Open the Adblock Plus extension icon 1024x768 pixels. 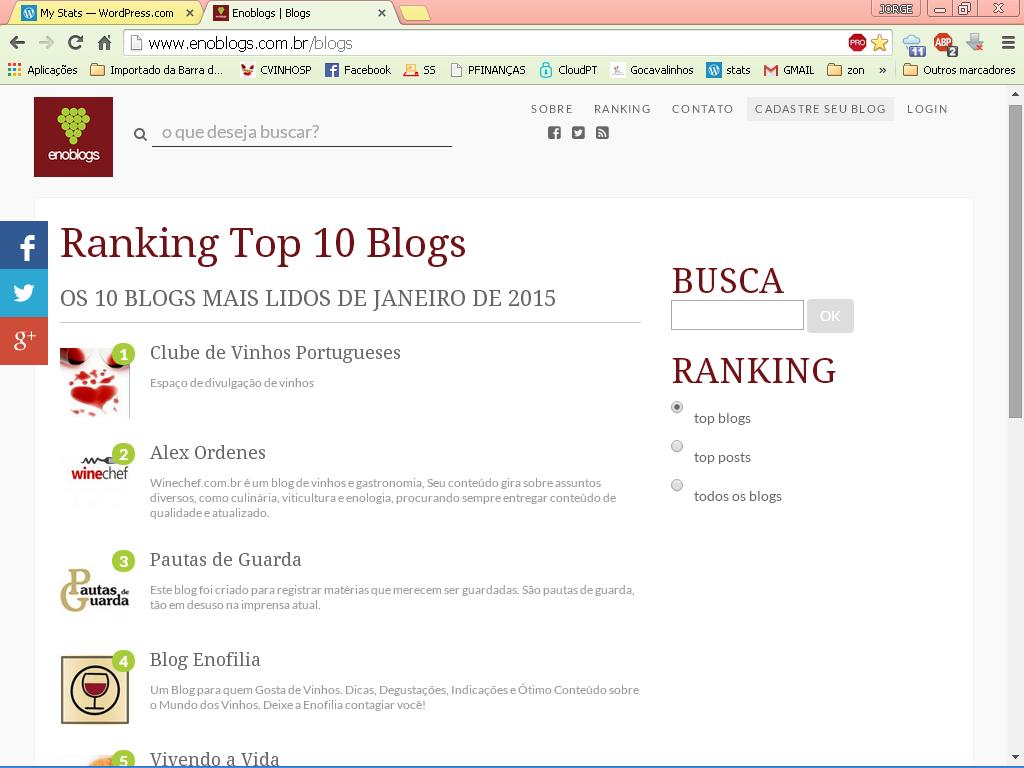tap(944, 44)
